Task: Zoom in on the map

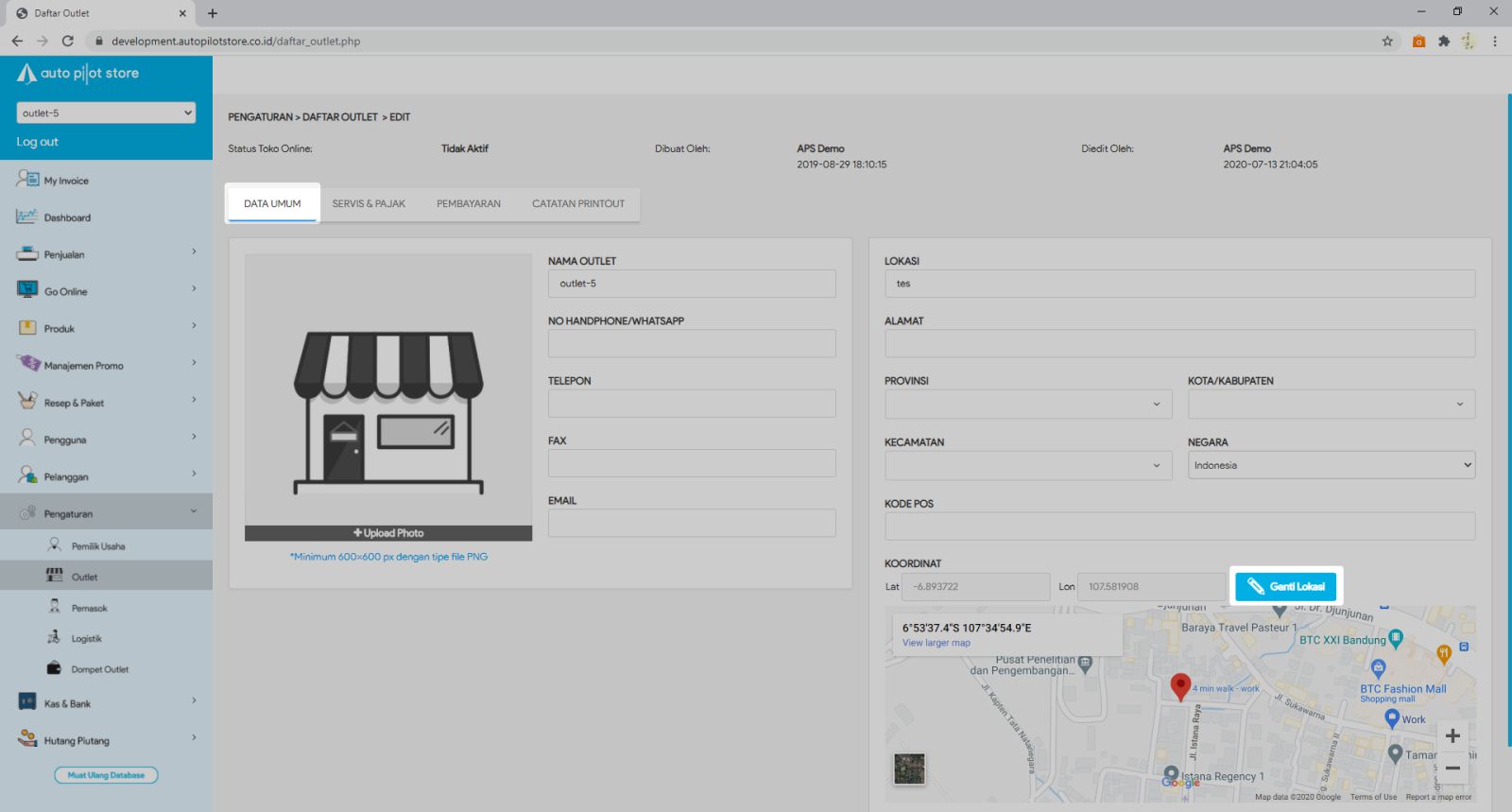Action: coord(1452,735)
